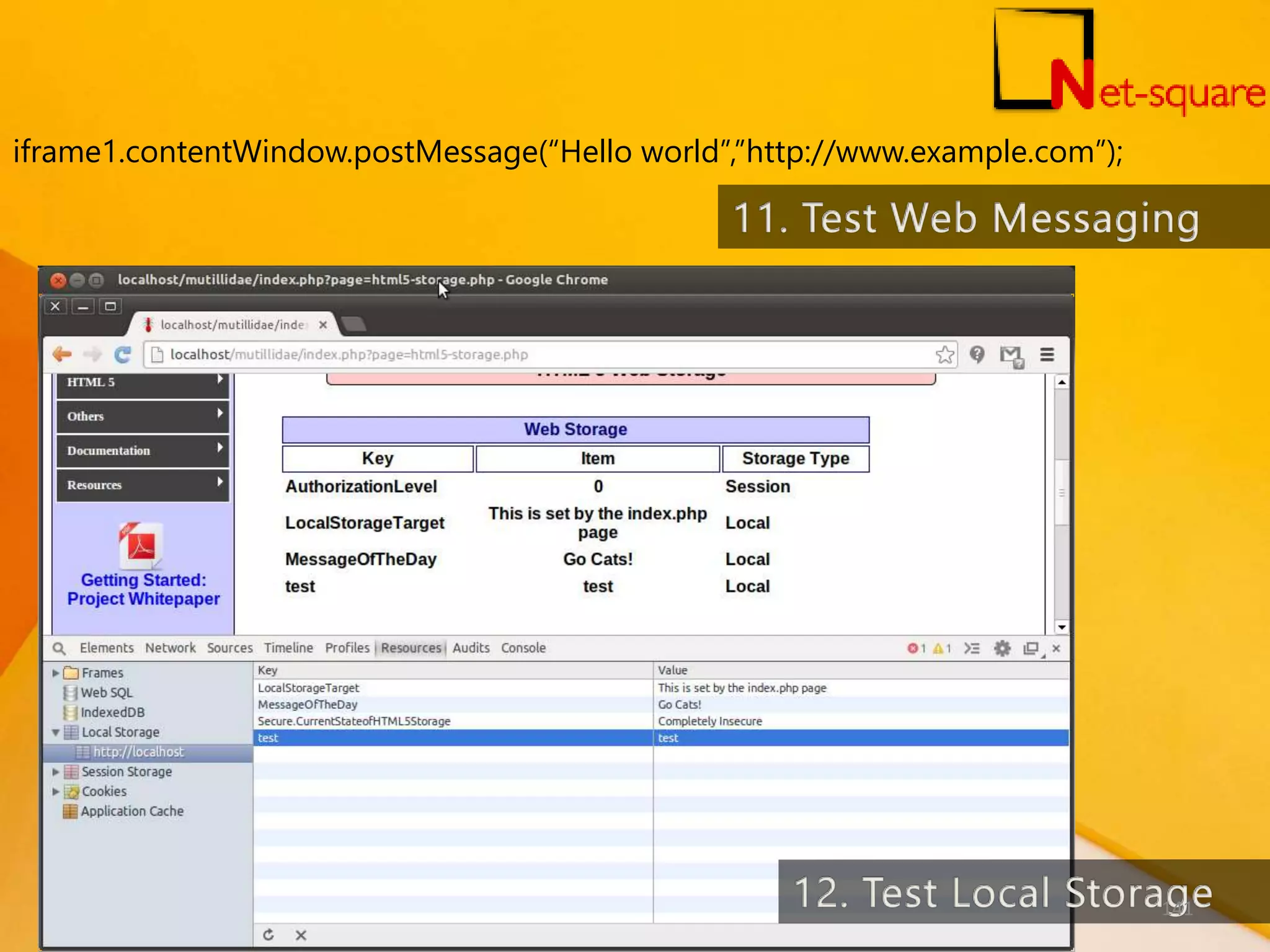Expand the Frames tree node
1270x952 pixels.
click(56, 673)
